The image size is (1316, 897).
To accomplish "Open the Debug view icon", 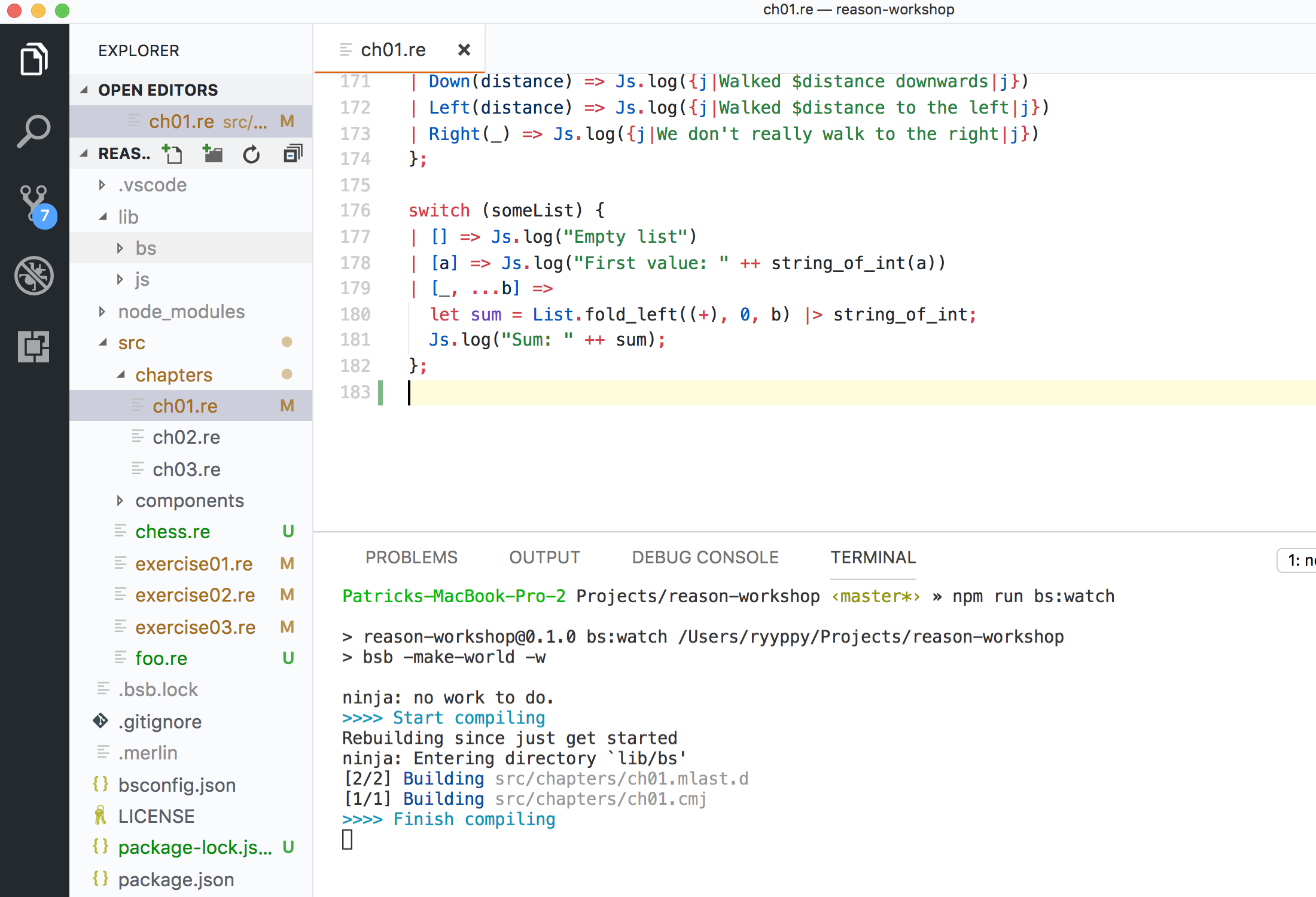I will 34,276.
